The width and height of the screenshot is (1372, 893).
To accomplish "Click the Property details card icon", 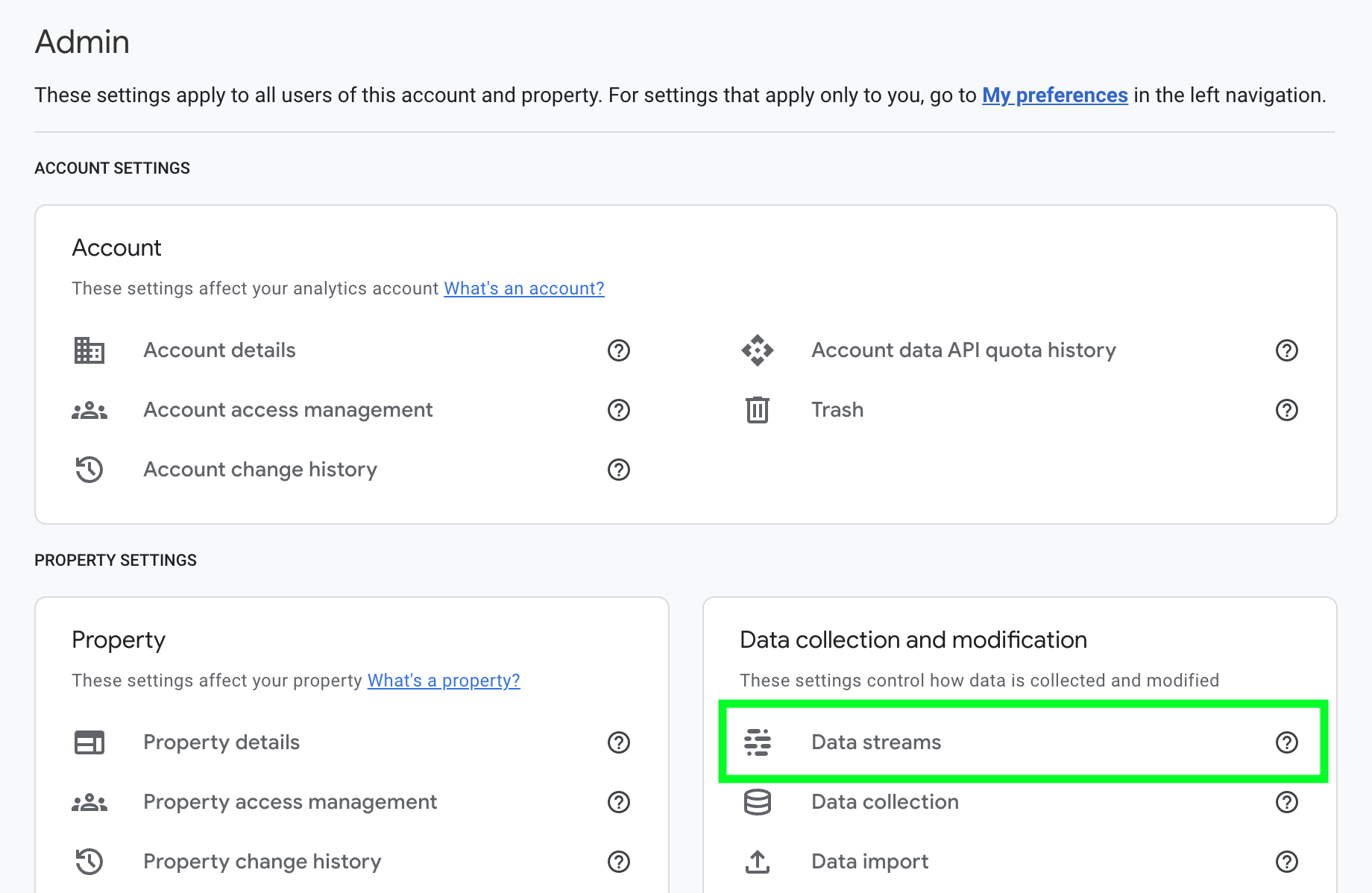I will (x=89, y=742).
